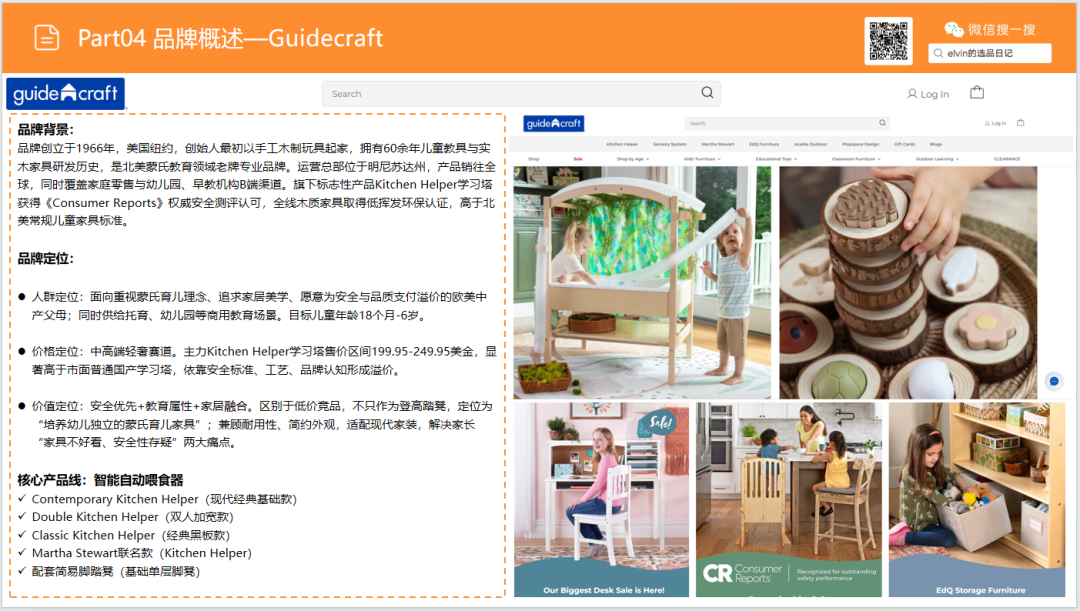Screen dimensions: 1080x611
Task: Open the Martha Stewart menu item
Action: [x=718, y=144]
